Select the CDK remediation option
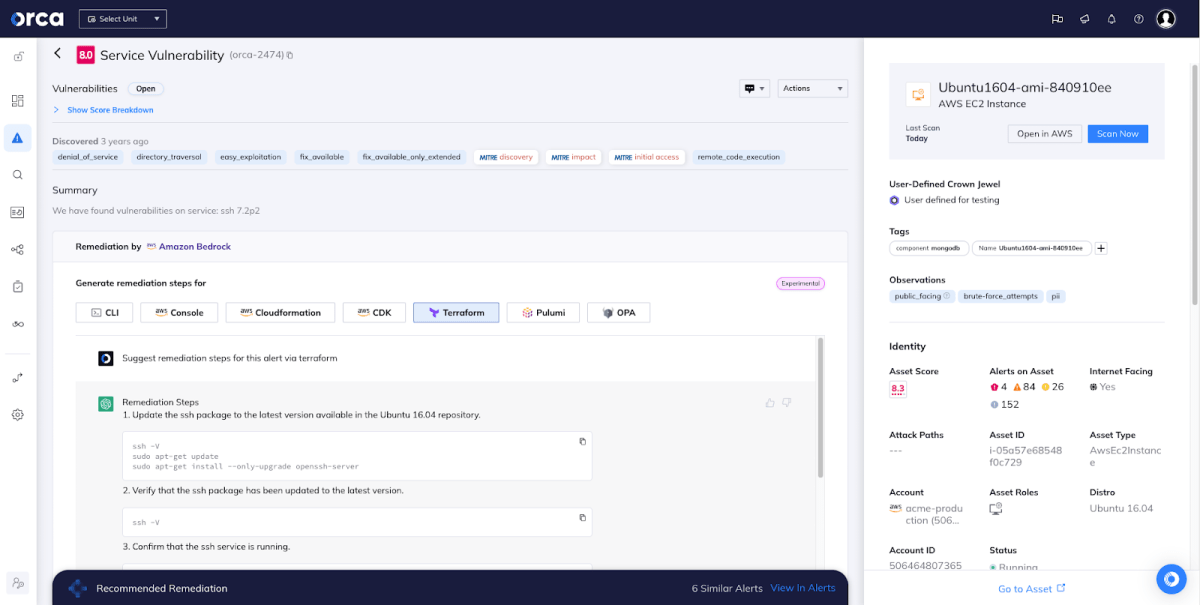 click(374, 313)
